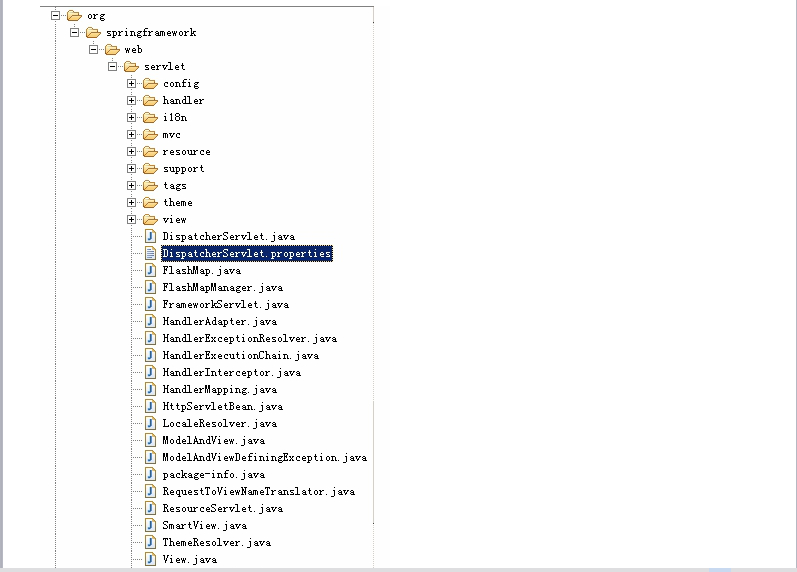Select the i18n folder label
The image size is (797, 572).
175,117
